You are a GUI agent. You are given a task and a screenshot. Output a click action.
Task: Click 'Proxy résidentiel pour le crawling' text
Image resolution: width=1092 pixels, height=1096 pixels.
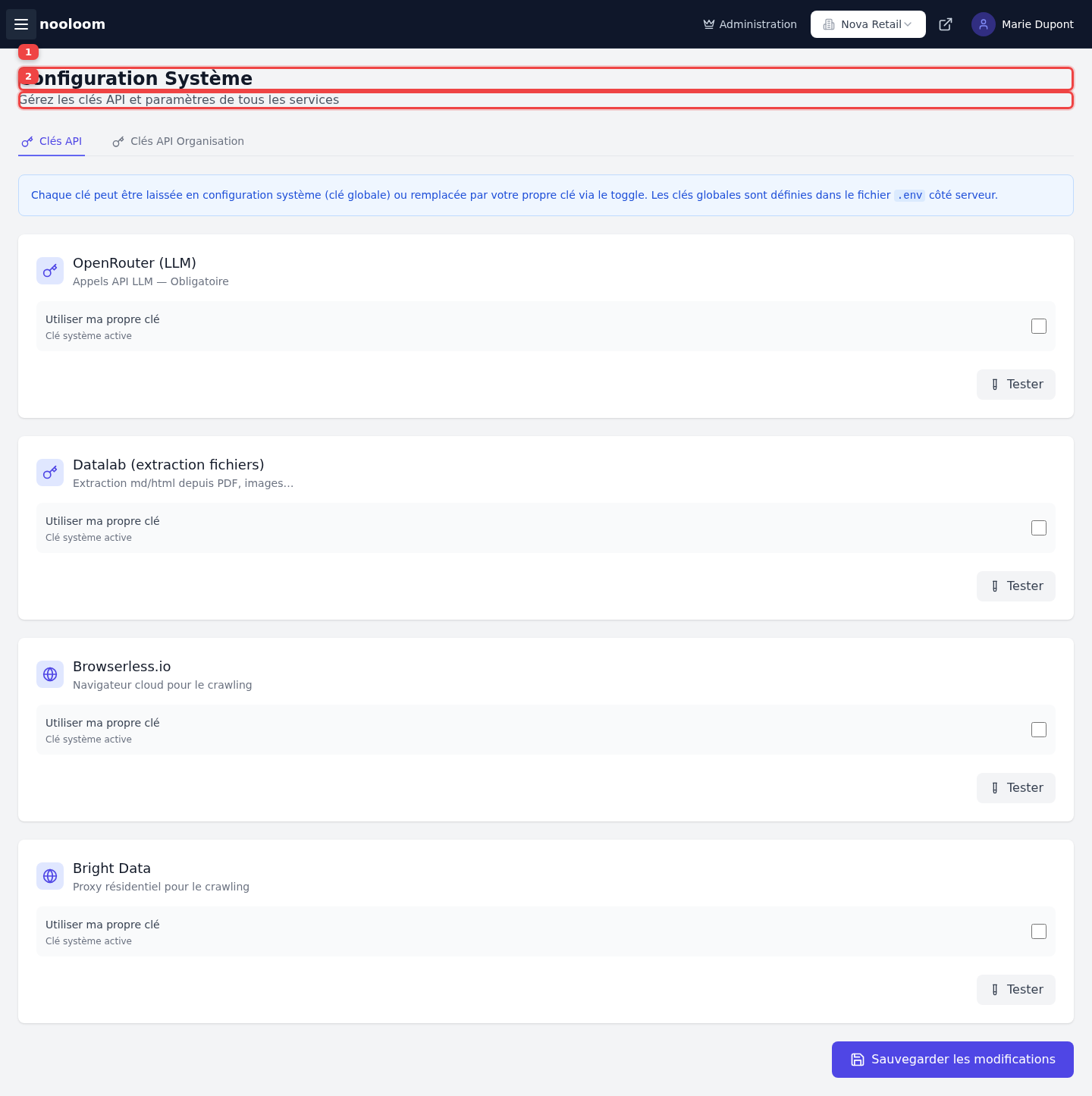tap(161, 887)
